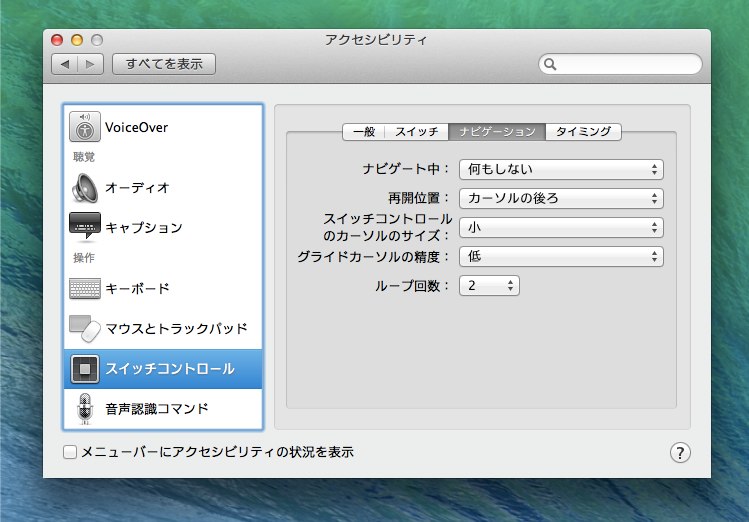Screen dimensions: 749x522
Task: Select the キャプション text label
Action: point(144,227)
